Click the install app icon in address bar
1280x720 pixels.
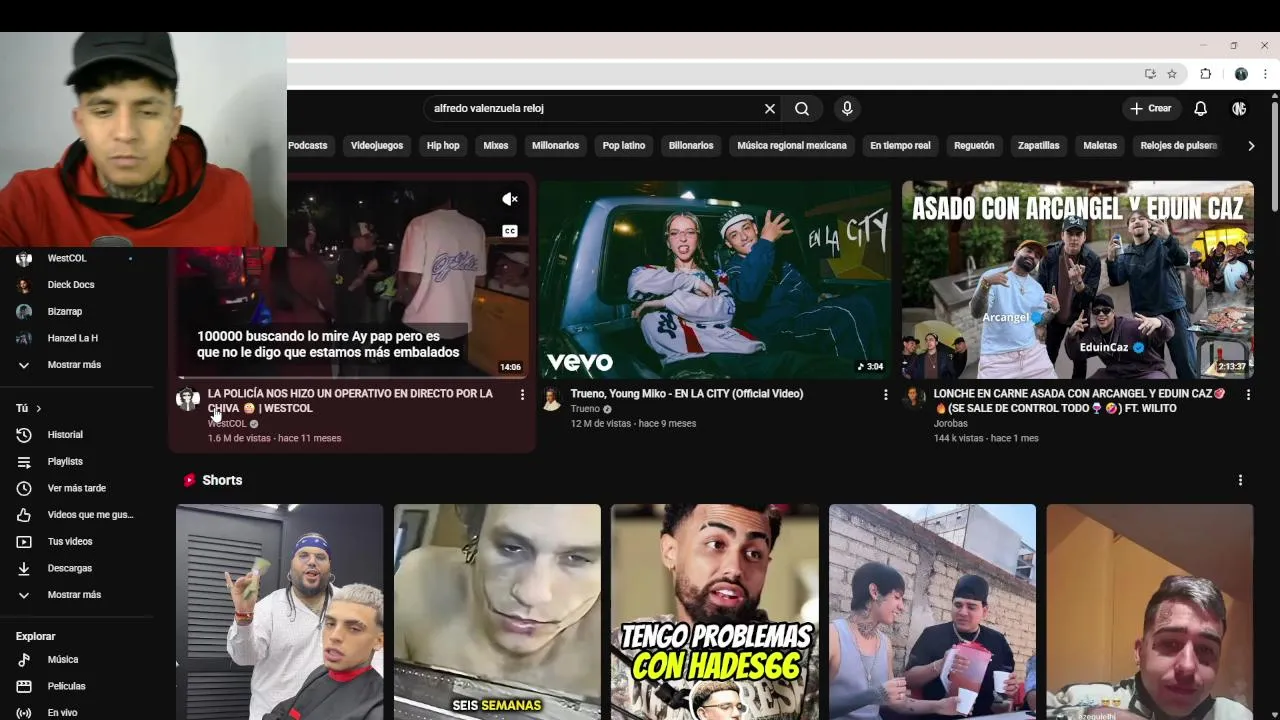point(1150,74)
